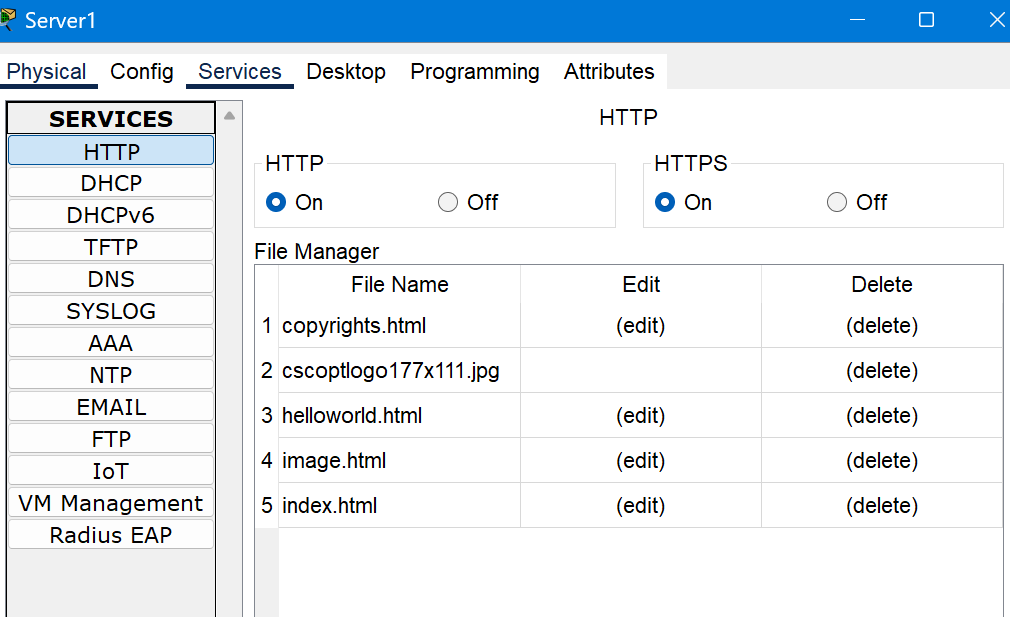Image resolution: width=1010 pixels, height=617 pixels.
Task: Maximize the Server1 window
Action: point(926,20)
